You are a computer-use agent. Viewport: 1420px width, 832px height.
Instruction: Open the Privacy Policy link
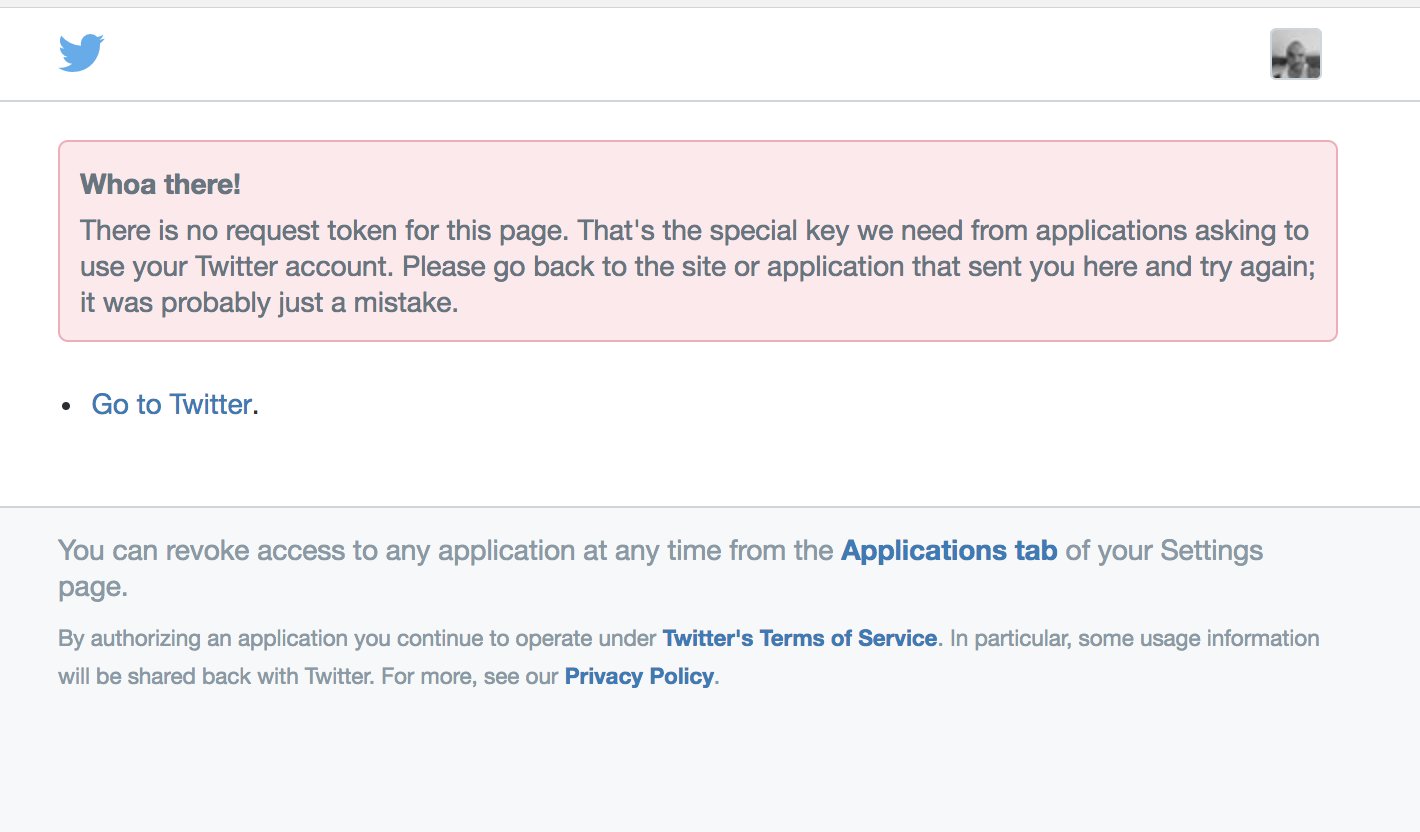point(639,676)
